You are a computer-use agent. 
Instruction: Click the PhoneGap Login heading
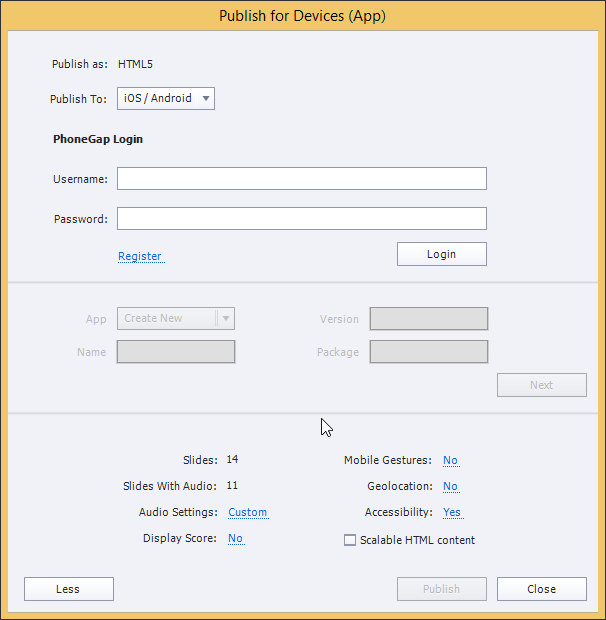(x=98, y=139)
